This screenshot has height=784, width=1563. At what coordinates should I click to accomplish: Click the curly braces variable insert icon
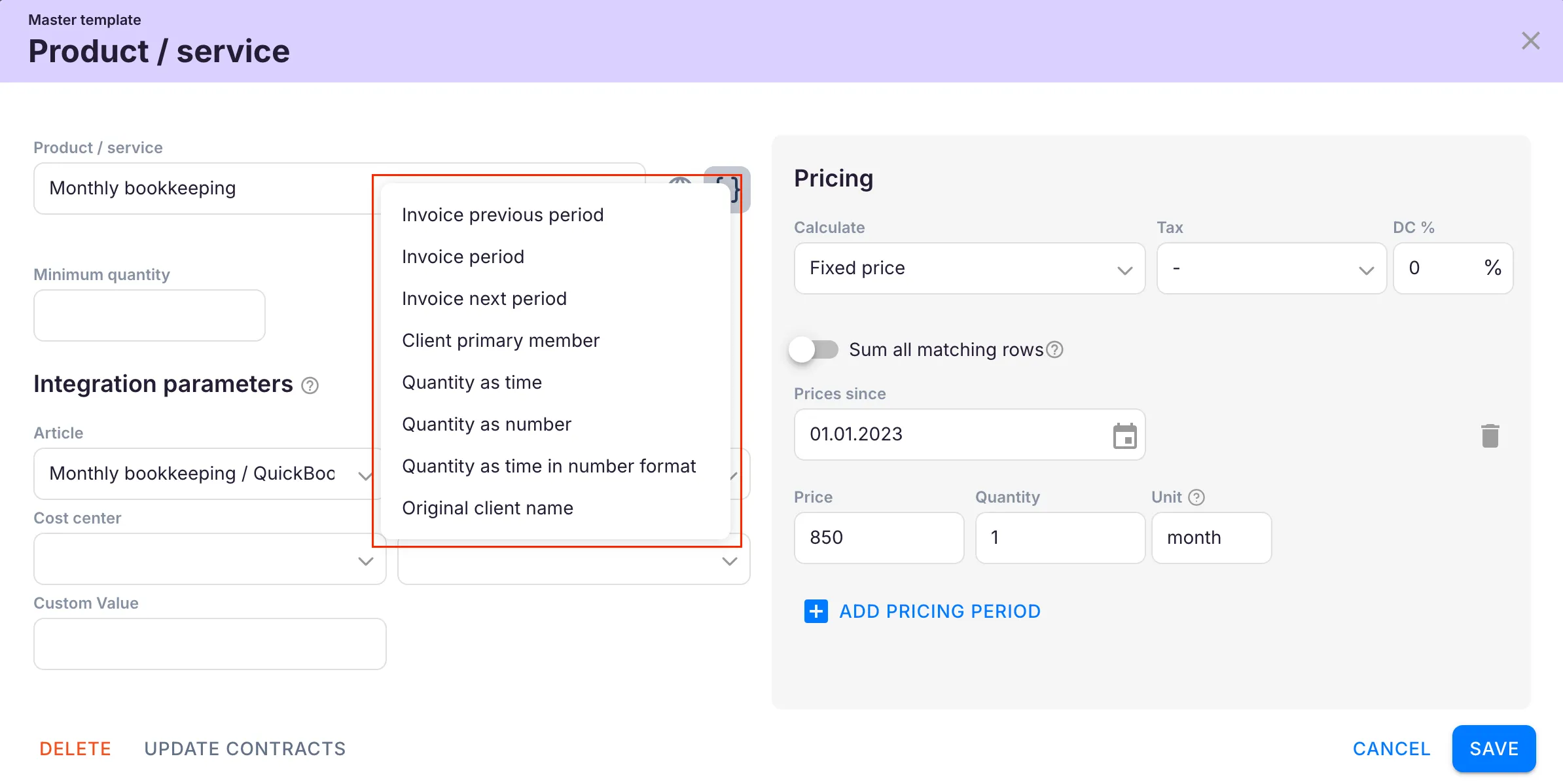pos(736,188)
